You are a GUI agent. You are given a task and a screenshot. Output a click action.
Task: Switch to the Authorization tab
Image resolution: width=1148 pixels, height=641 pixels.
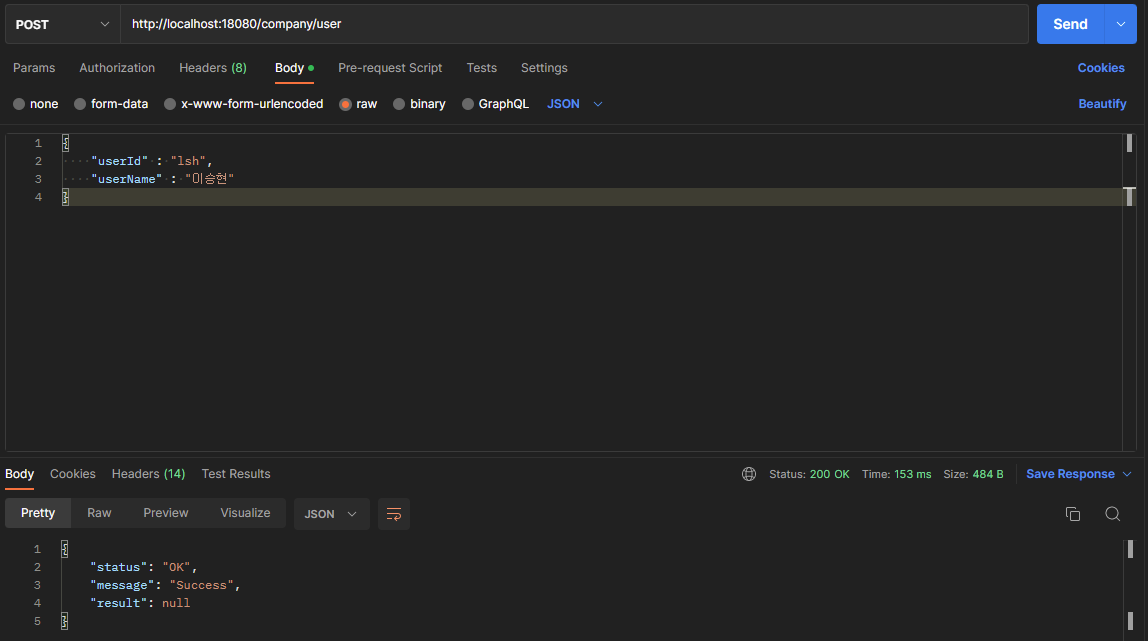[x=117, y=67]
